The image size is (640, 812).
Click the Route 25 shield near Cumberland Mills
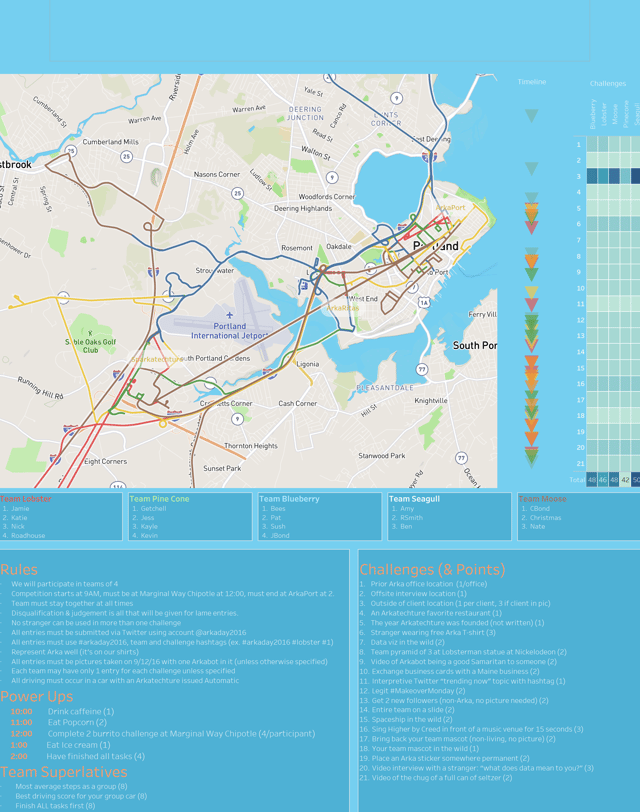pyautogui.click(x=126, y=156)
